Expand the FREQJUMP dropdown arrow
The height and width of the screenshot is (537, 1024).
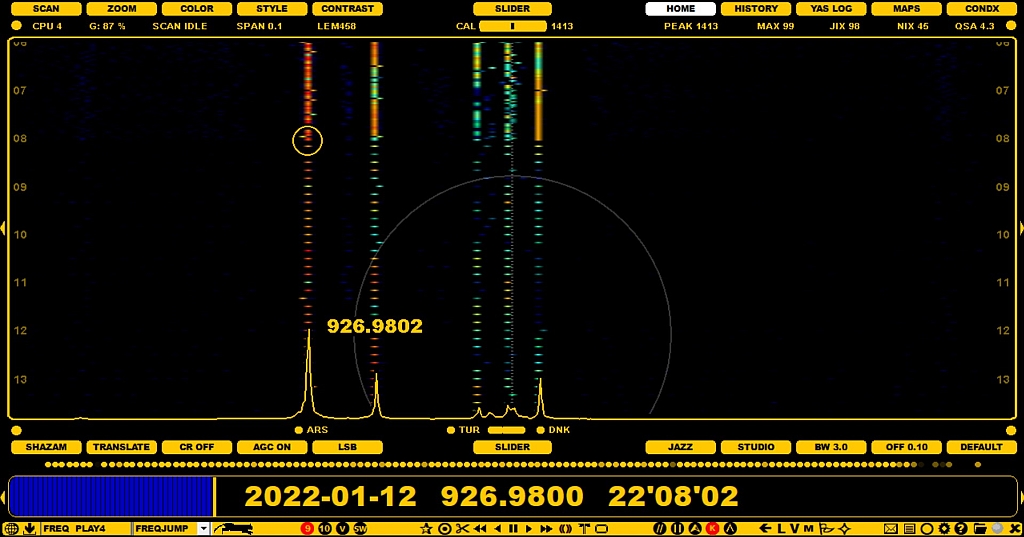pos(204,528)
